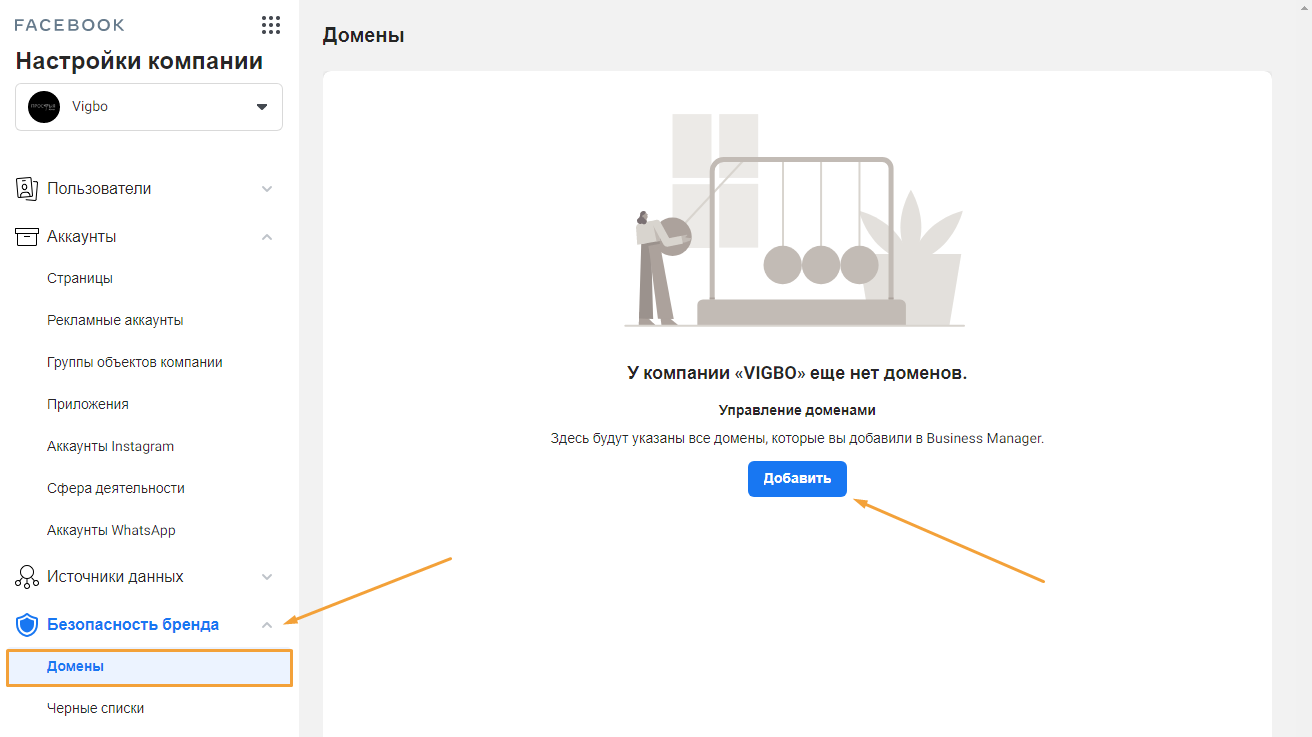This screenshot has width=1312, height=737.
Task: Click the FACEBOOK logo text
Action: (x=70, y=25)
